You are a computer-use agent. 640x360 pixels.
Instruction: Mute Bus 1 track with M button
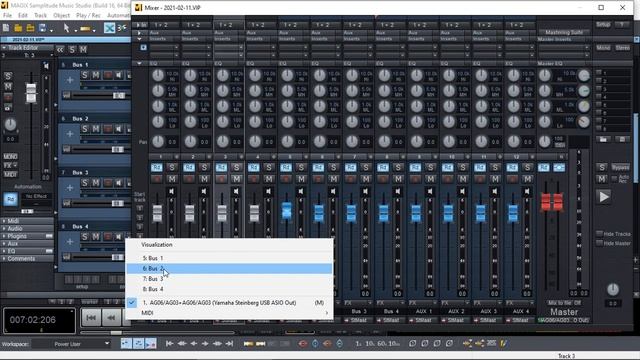tap(96, 75)
